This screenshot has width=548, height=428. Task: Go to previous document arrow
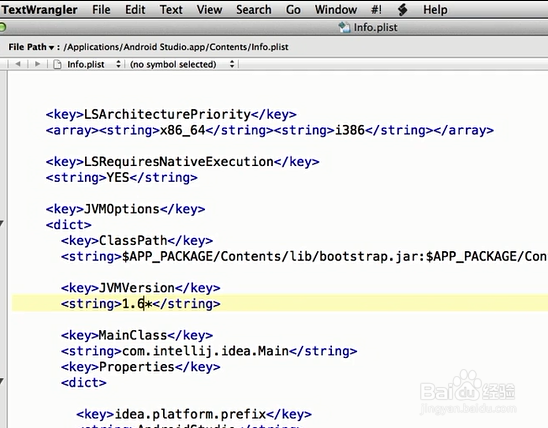(x=18, y=64)
